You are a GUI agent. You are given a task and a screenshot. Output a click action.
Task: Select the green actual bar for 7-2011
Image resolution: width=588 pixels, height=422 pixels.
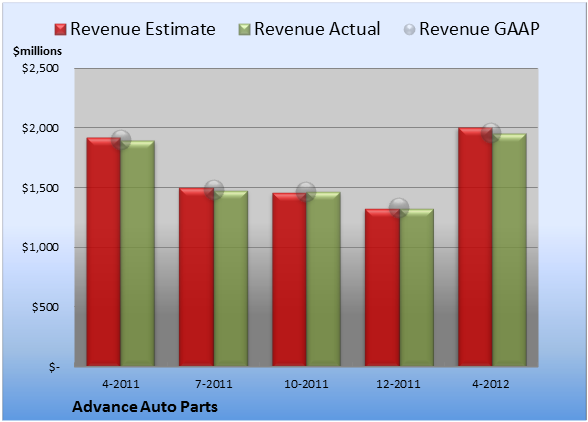click(x=231, y=278)
